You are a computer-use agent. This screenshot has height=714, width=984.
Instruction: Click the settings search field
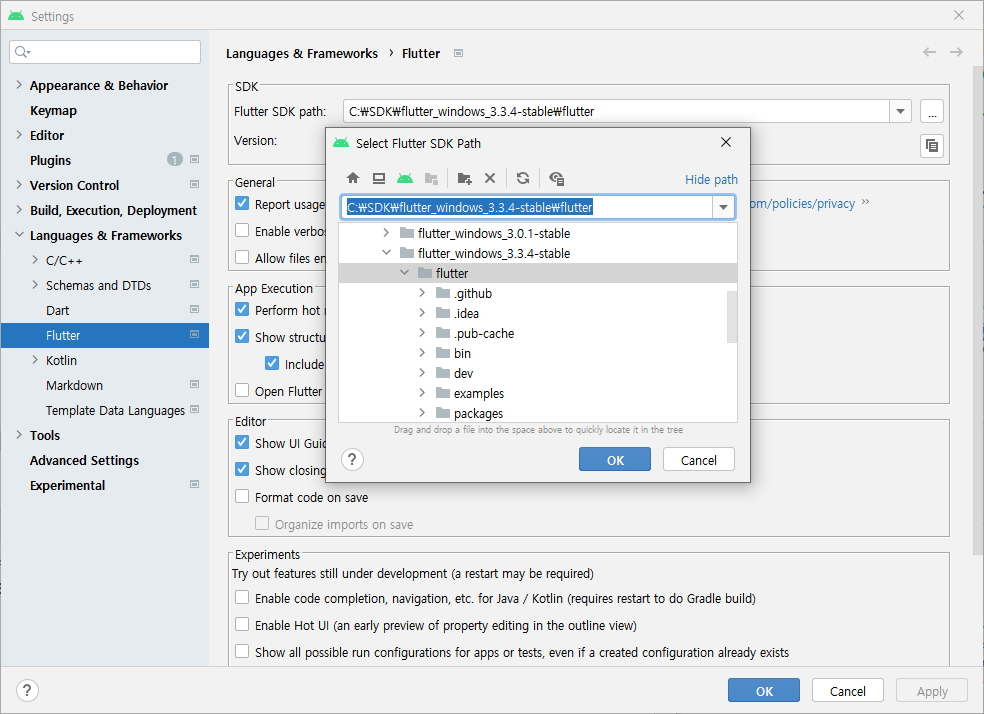click(x=105, y=52)
